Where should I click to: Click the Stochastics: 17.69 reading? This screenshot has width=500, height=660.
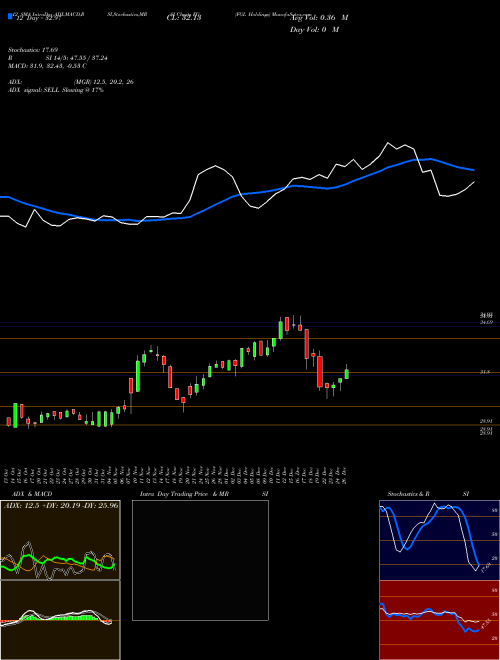pyautogui.click(x=33, y=50)
